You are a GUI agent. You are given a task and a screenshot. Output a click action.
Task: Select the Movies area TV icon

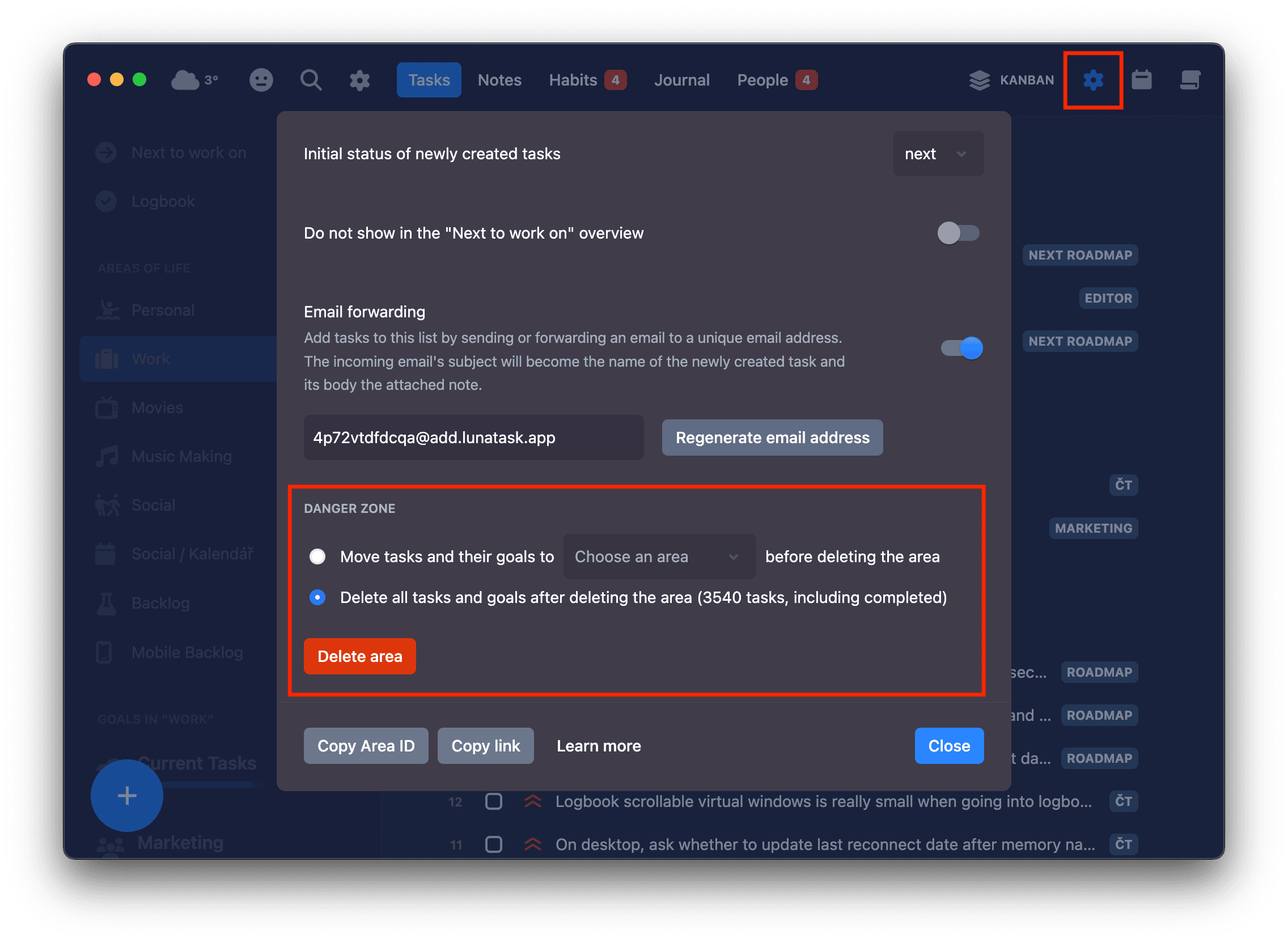click(x=105, y=407)
